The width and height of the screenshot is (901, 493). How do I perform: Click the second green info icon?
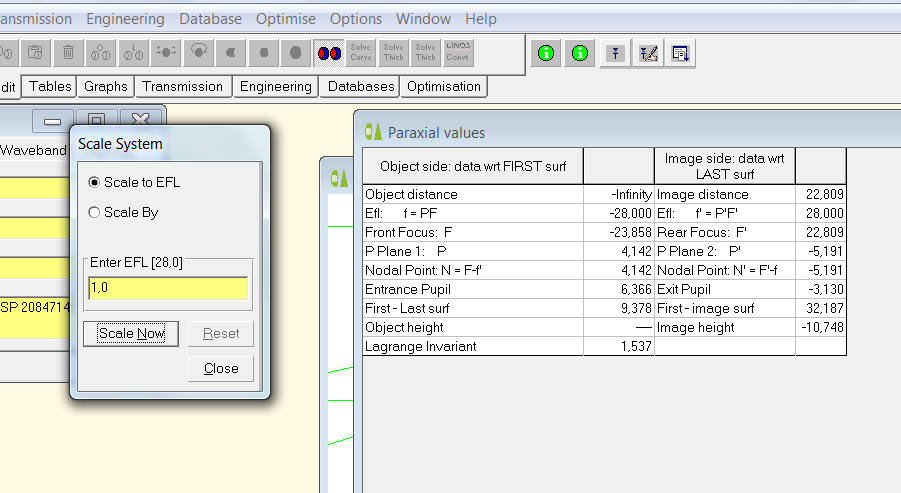coord(579,54)
